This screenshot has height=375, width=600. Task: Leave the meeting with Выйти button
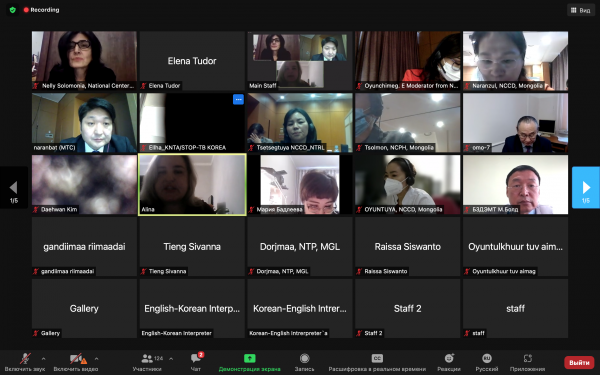tap(579, 362)
